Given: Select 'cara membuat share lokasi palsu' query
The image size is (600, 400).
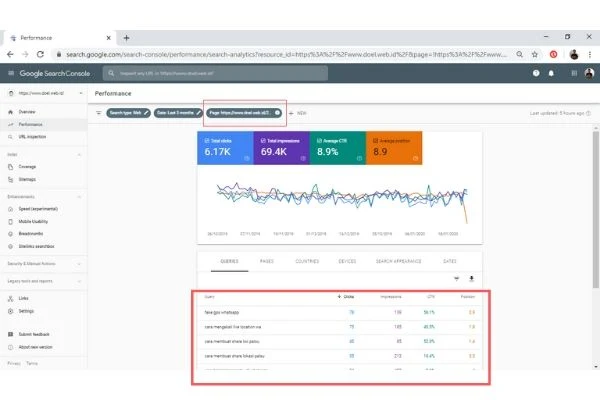Looking at the screenshot, I should tap(339, 356).
